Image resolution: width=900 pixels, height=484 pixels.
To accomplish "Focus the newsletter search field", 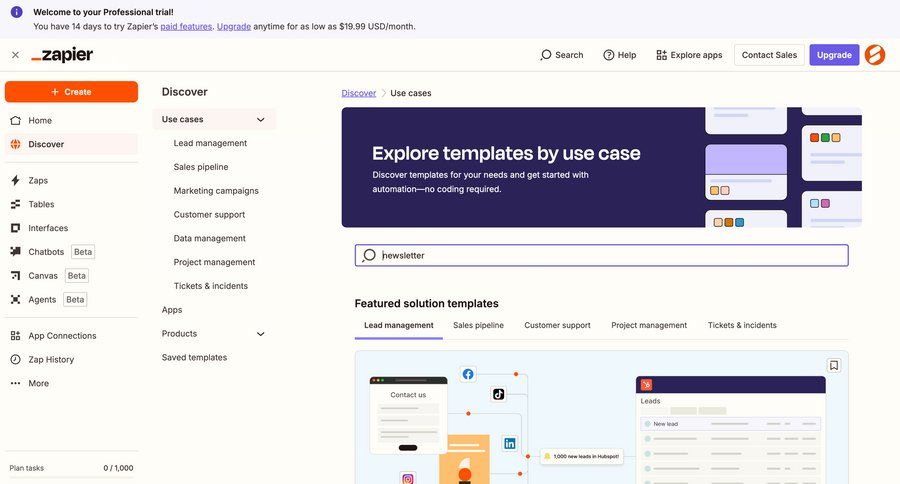I will tap(602, 255).
